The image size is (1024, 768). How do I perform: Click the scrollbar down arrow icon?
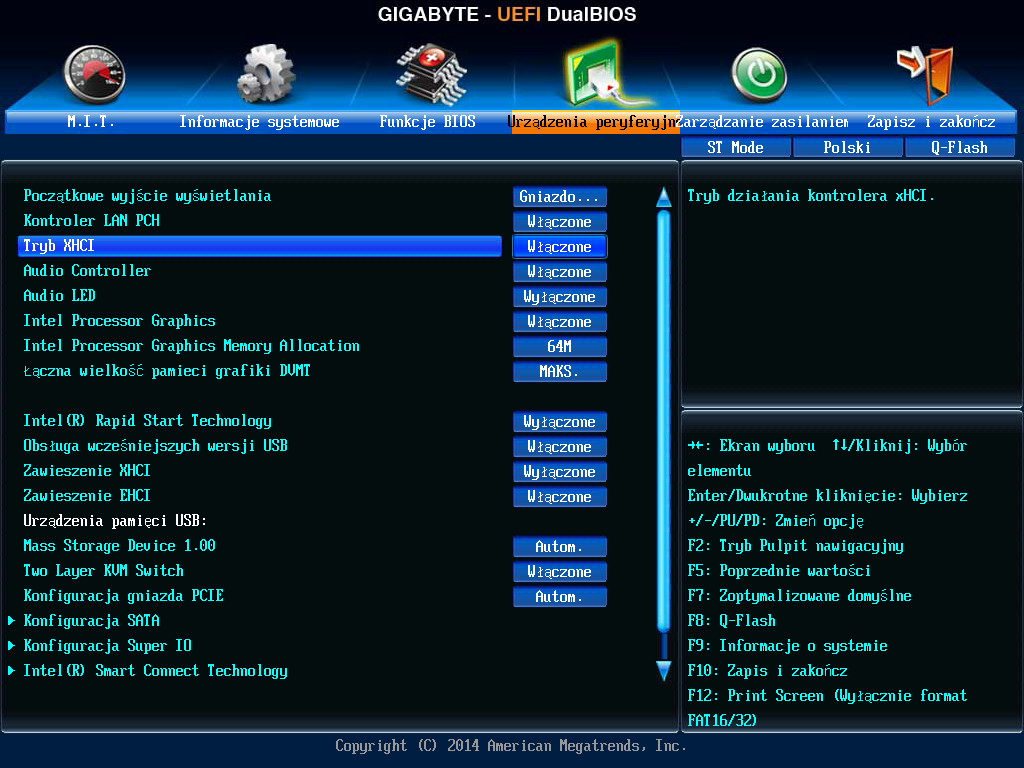click(x=662, y=672)
